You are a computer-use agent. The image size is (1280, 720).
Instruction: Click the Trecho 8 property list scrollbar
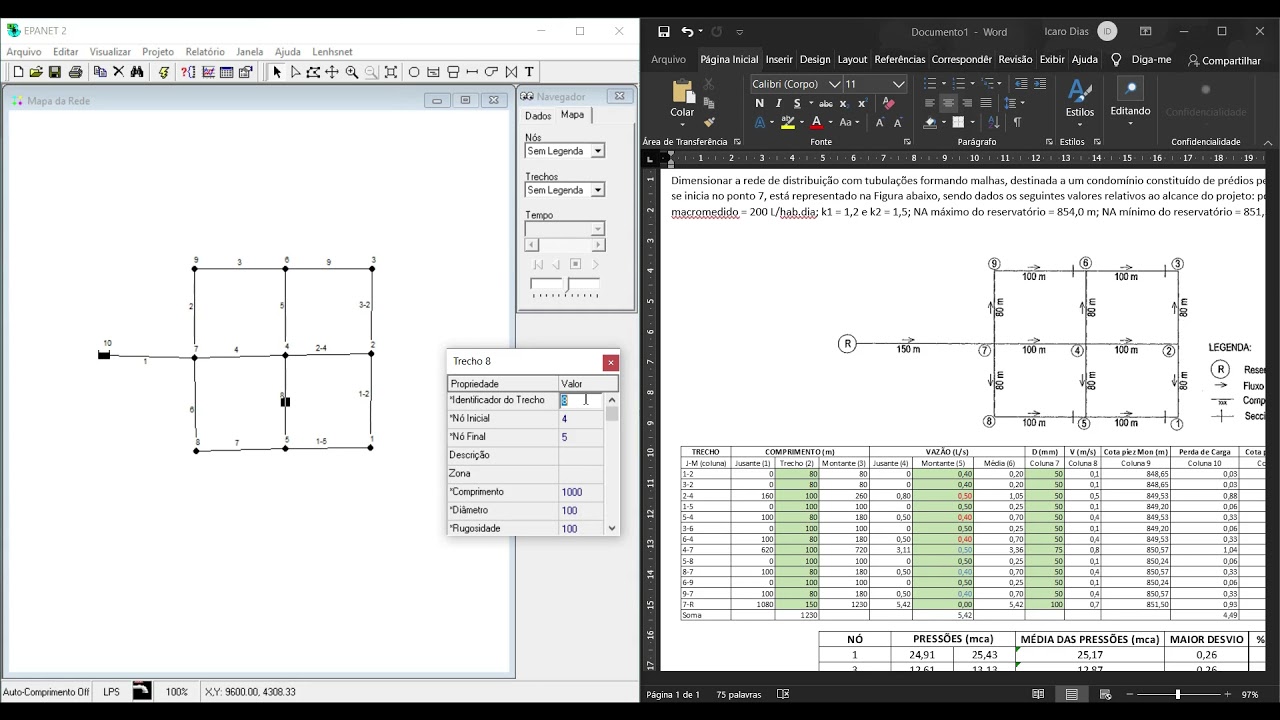(612, 464)
